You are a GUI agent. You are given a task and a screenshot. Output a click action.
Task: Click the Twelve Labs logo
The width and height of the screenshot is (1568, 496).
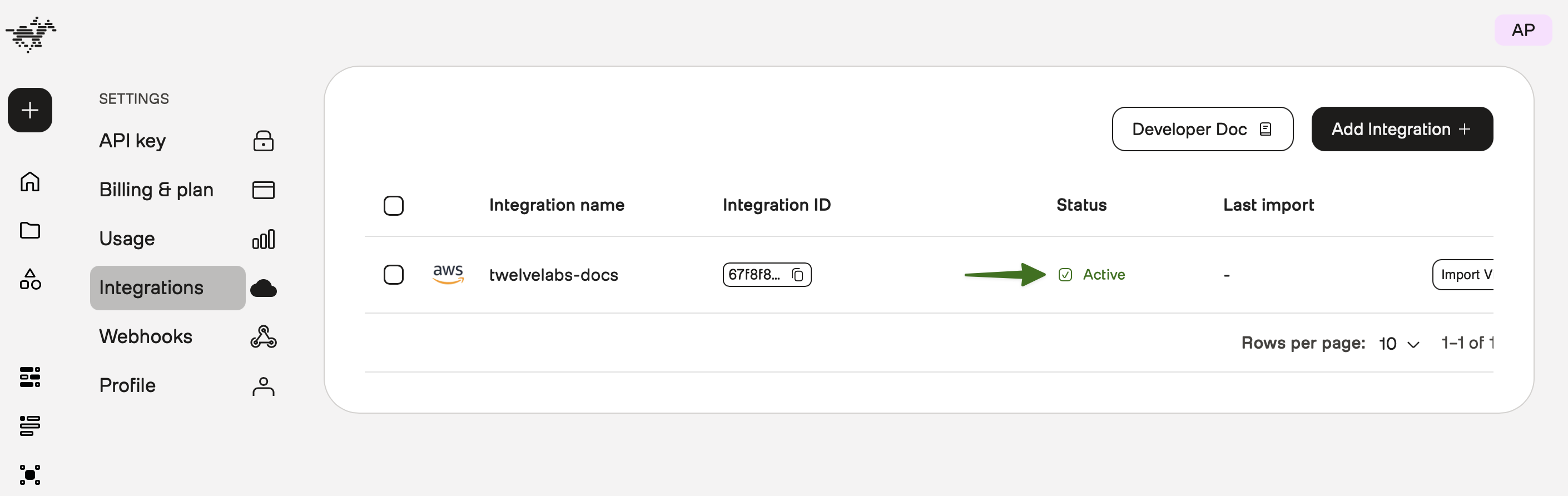coord(31,34)
